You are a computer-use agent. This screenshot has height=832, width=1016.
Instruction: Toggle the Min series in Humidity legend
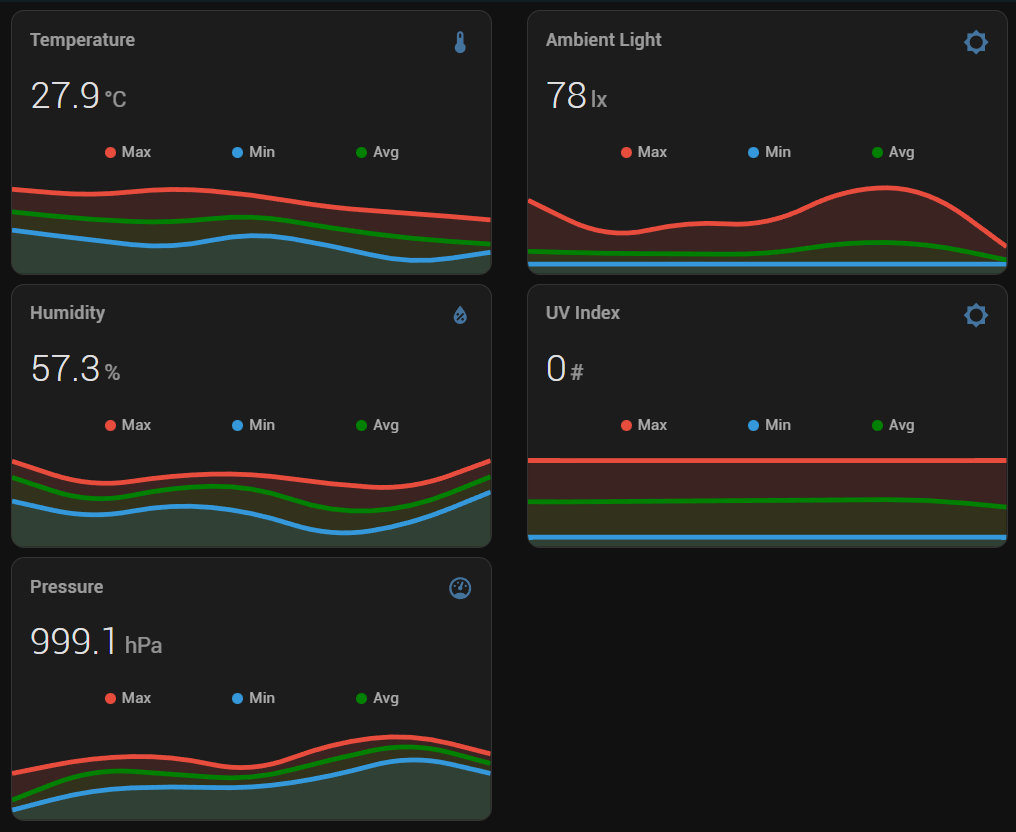coord(253,425)
